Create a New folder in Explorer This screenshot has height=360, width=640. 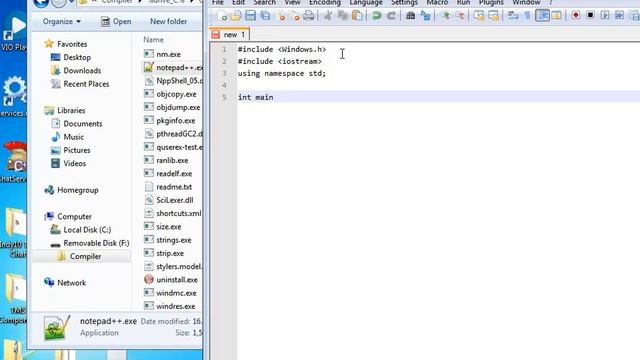coord(168,21)
